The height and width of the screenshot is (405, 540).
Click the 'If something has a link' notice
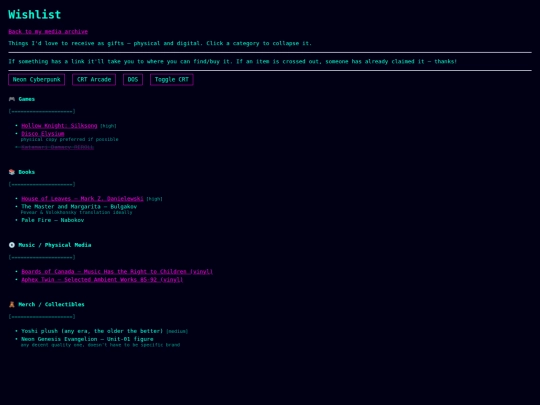point(232,62)
